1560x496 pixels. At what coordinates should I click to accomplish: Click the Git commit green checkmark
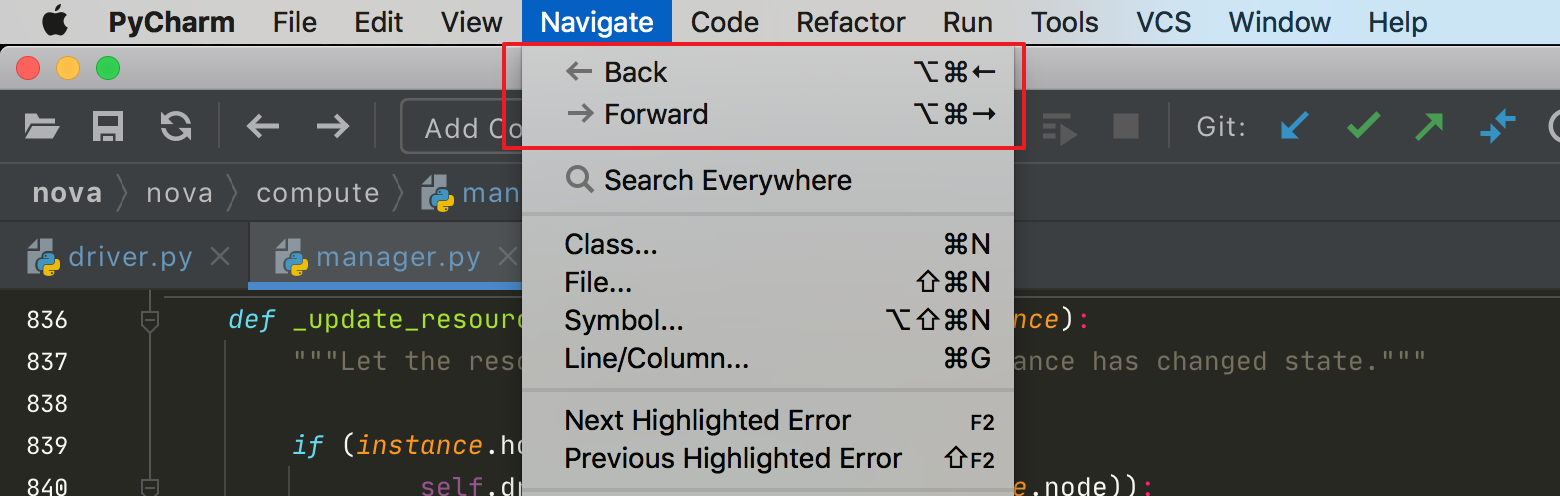[1363, 126]
